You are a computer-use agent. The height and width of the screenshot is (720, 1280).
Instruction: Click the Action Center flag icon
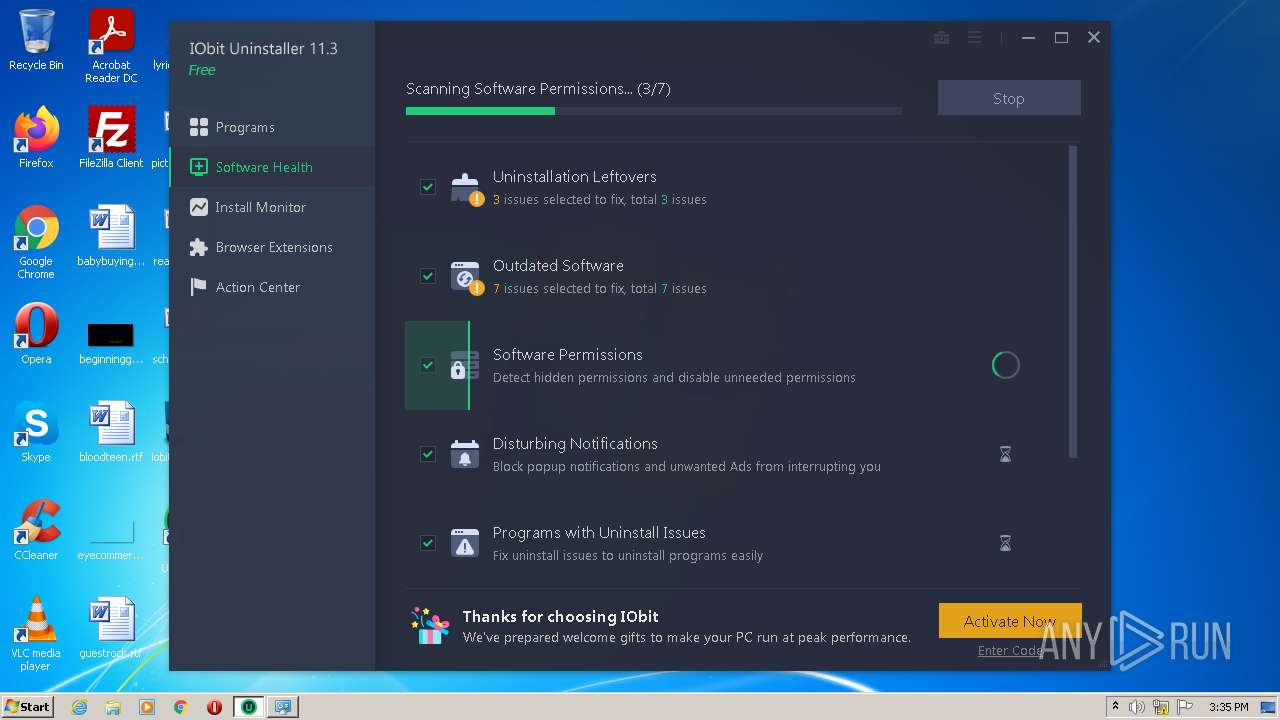pyautogui.click(x=198, y=287)
